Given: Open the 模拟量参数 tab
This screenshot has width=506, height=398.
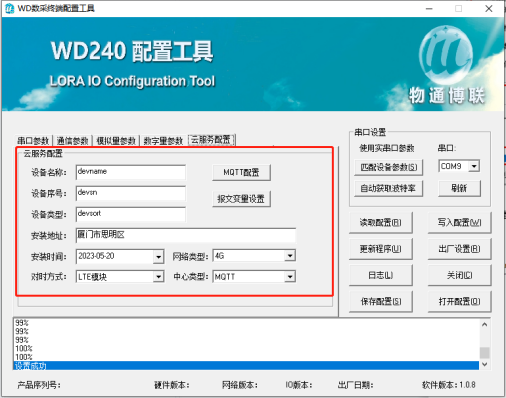Looking at the screenshot, I should click(116, 141).
